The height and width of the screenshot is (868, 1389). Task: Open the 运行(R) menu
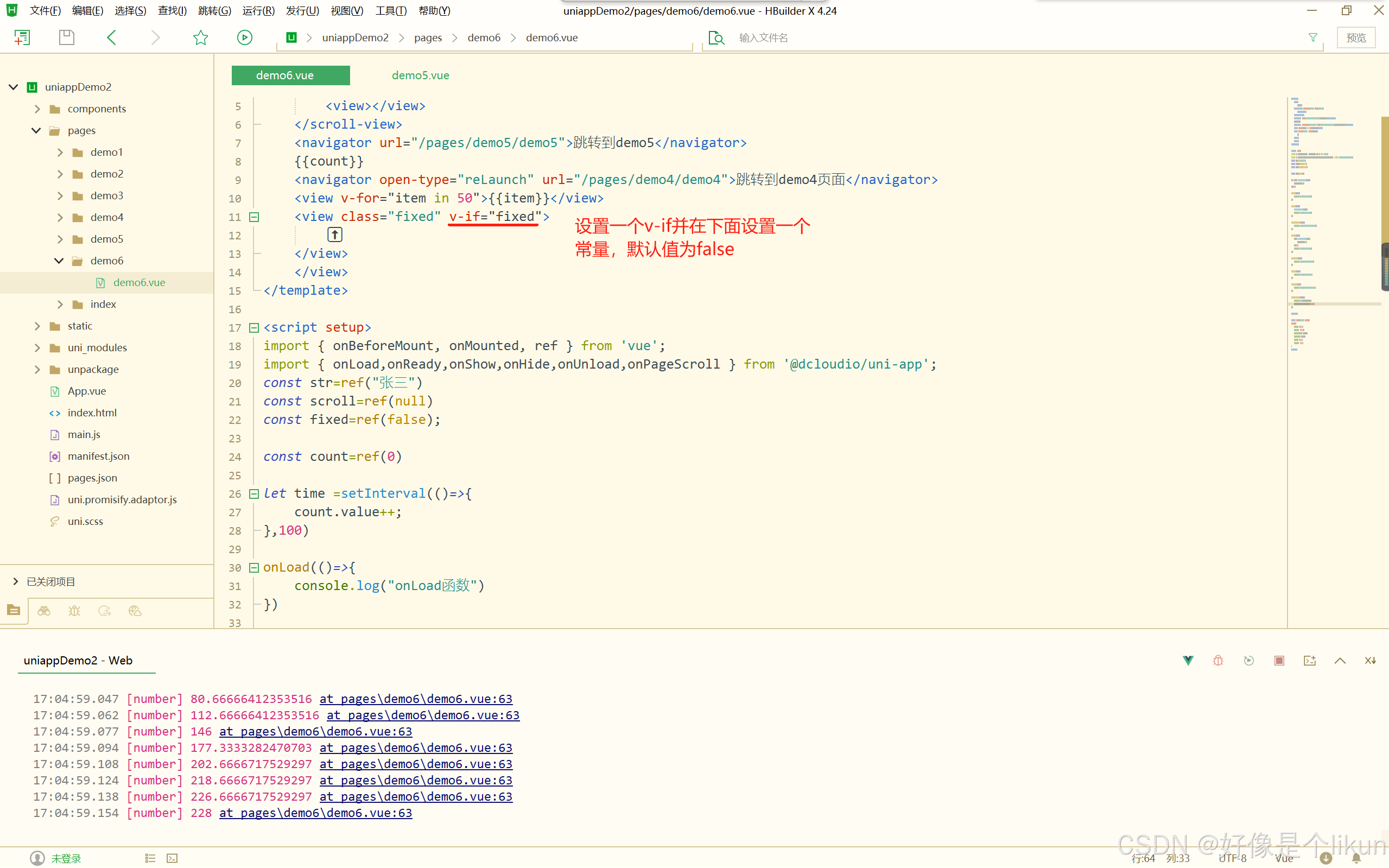[x=258, y=10]
